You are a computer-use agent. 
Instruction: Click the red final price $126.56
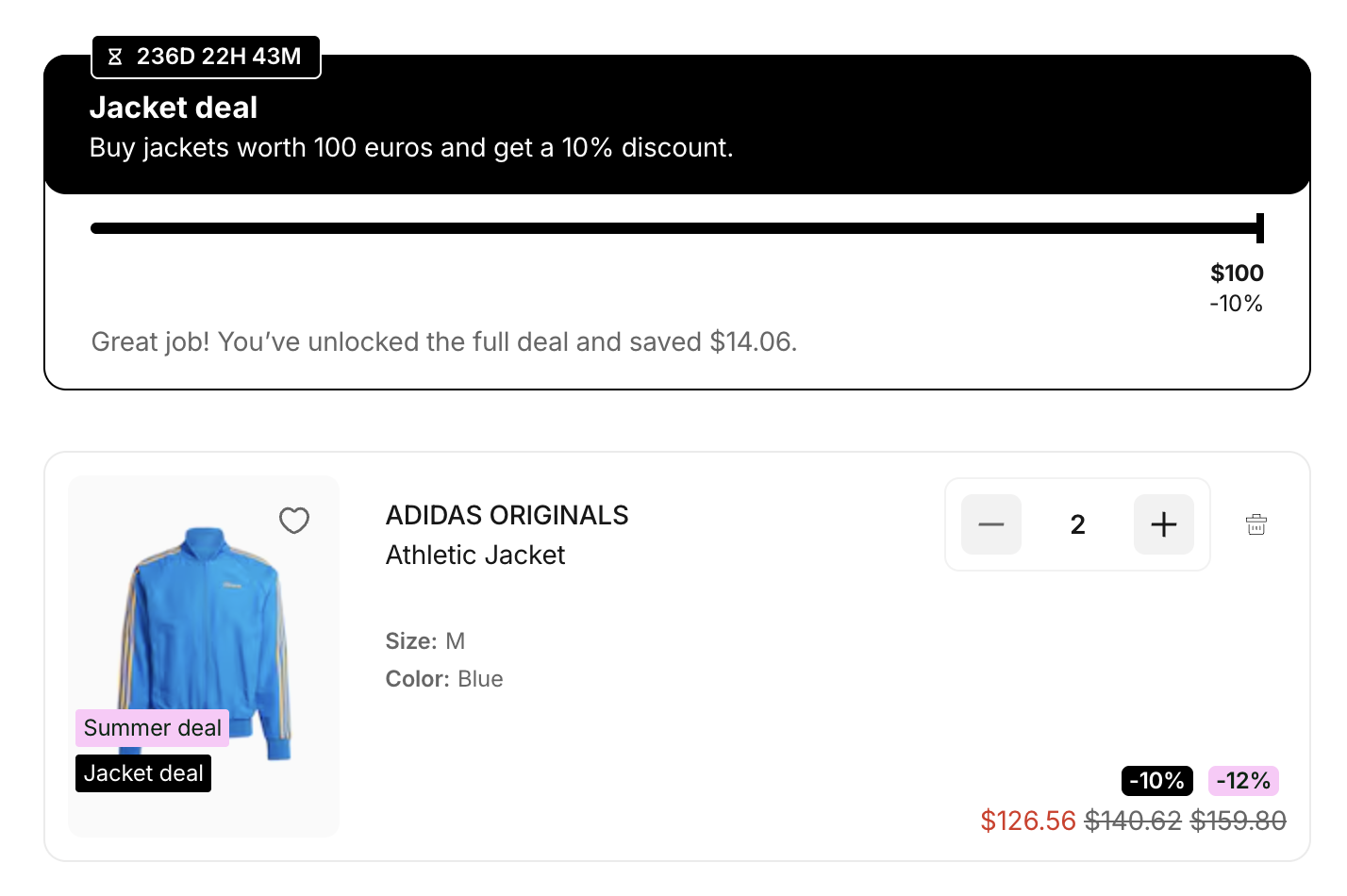point(1028,821)
